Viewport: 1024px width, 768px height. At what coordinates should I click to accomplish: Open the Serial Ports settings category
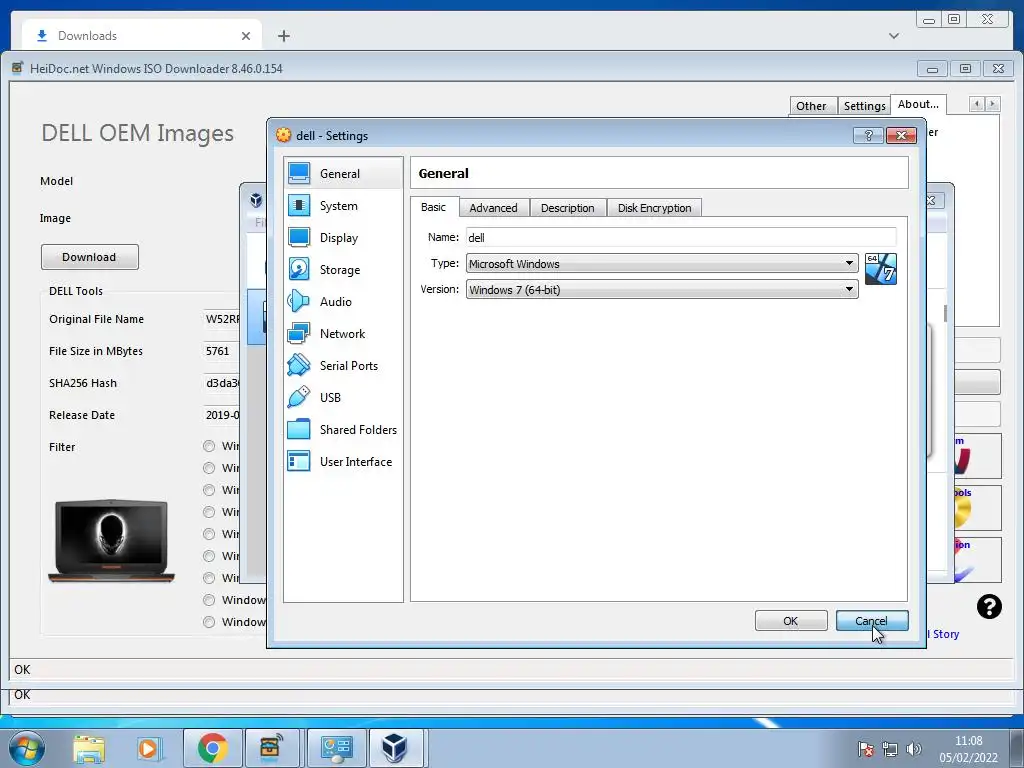pos(343,366)
